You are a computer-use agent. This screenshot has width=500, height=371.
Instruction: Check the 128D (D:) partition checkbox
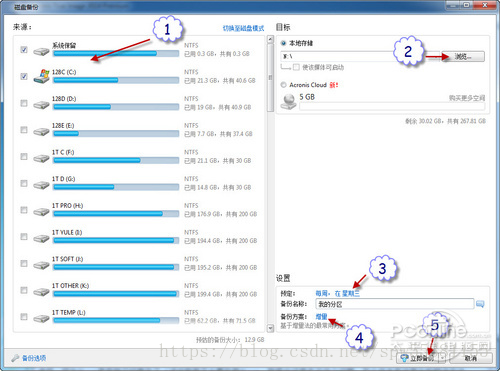click(x=24, y=103)
